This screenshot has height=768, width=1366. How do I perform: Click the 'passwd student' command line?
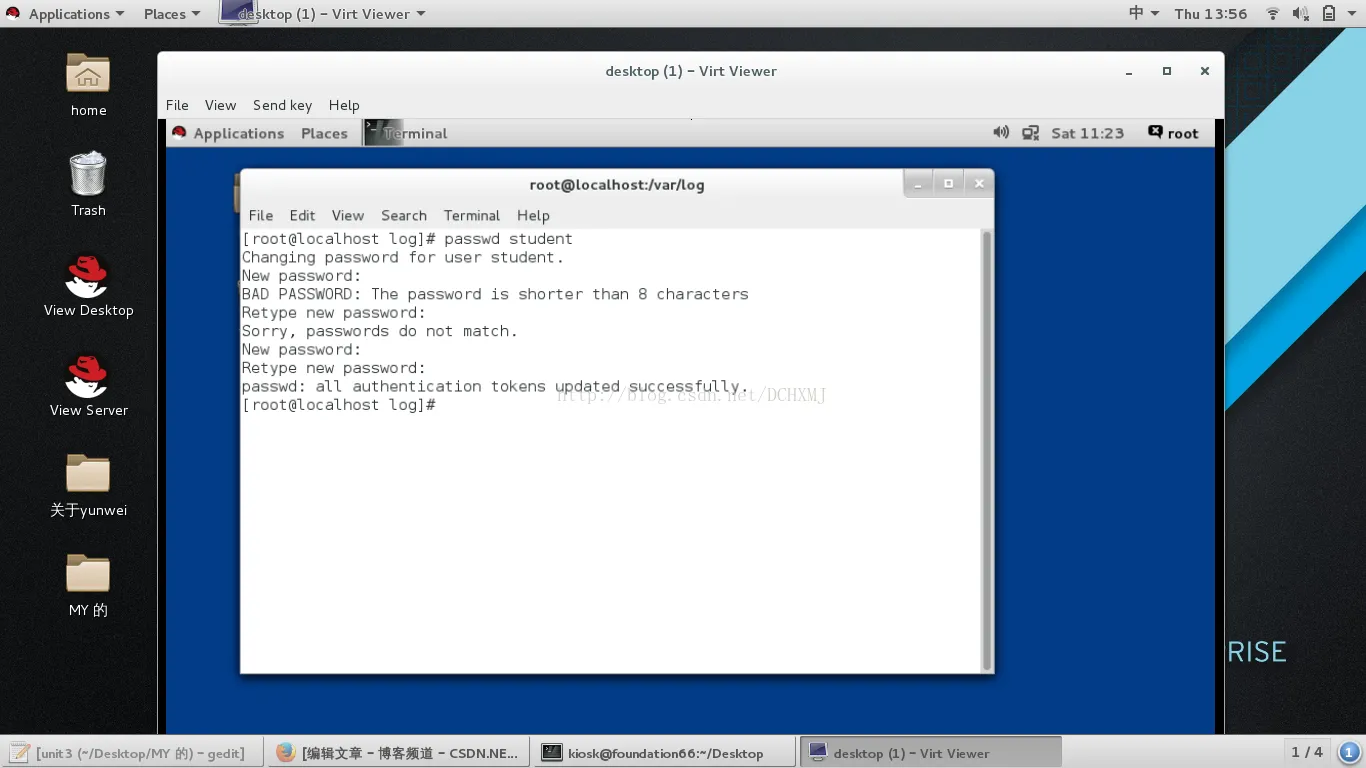pyautogui.click(x=407, y=239)
